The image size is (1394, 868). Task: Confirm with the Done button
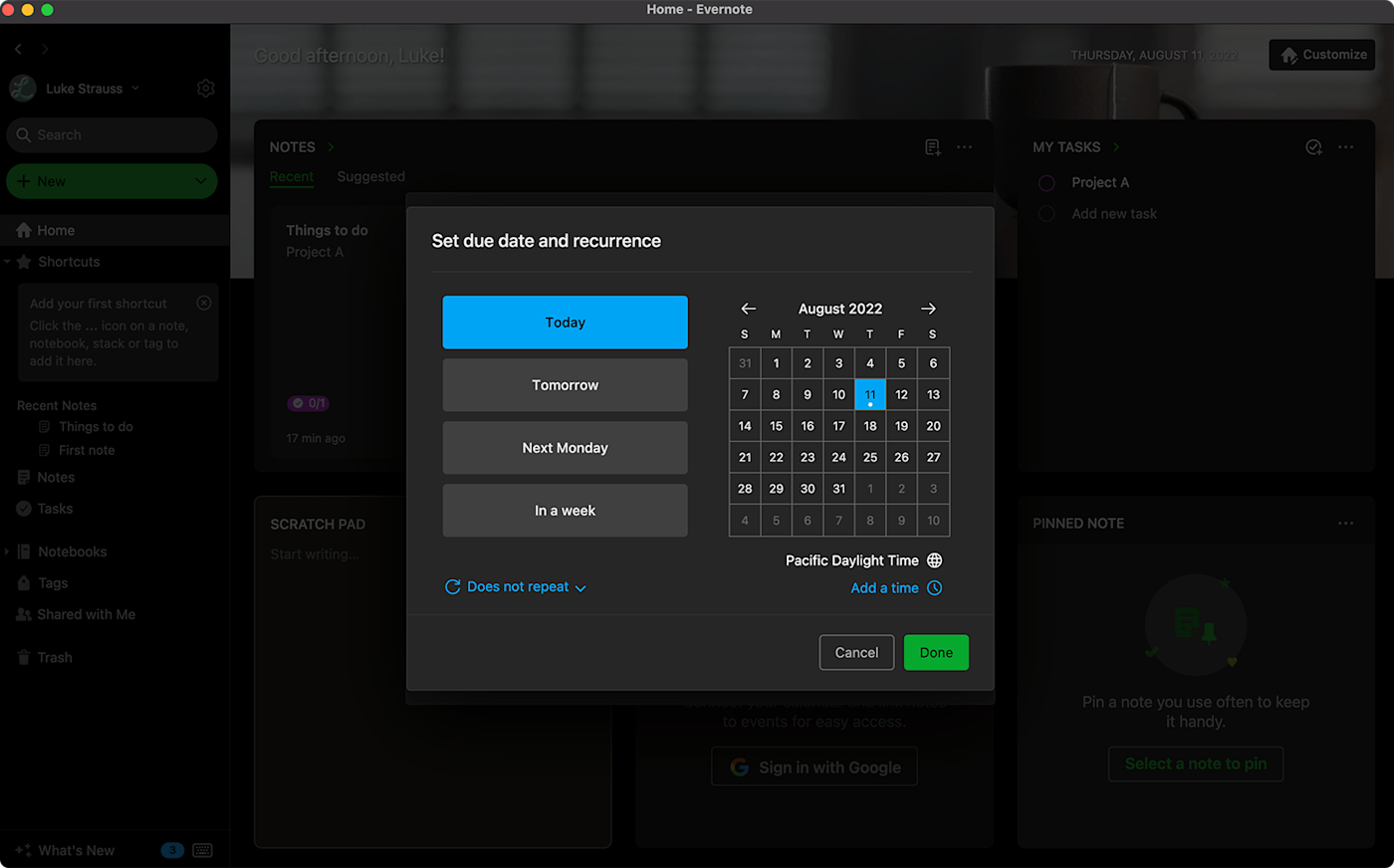coord(936,653)
